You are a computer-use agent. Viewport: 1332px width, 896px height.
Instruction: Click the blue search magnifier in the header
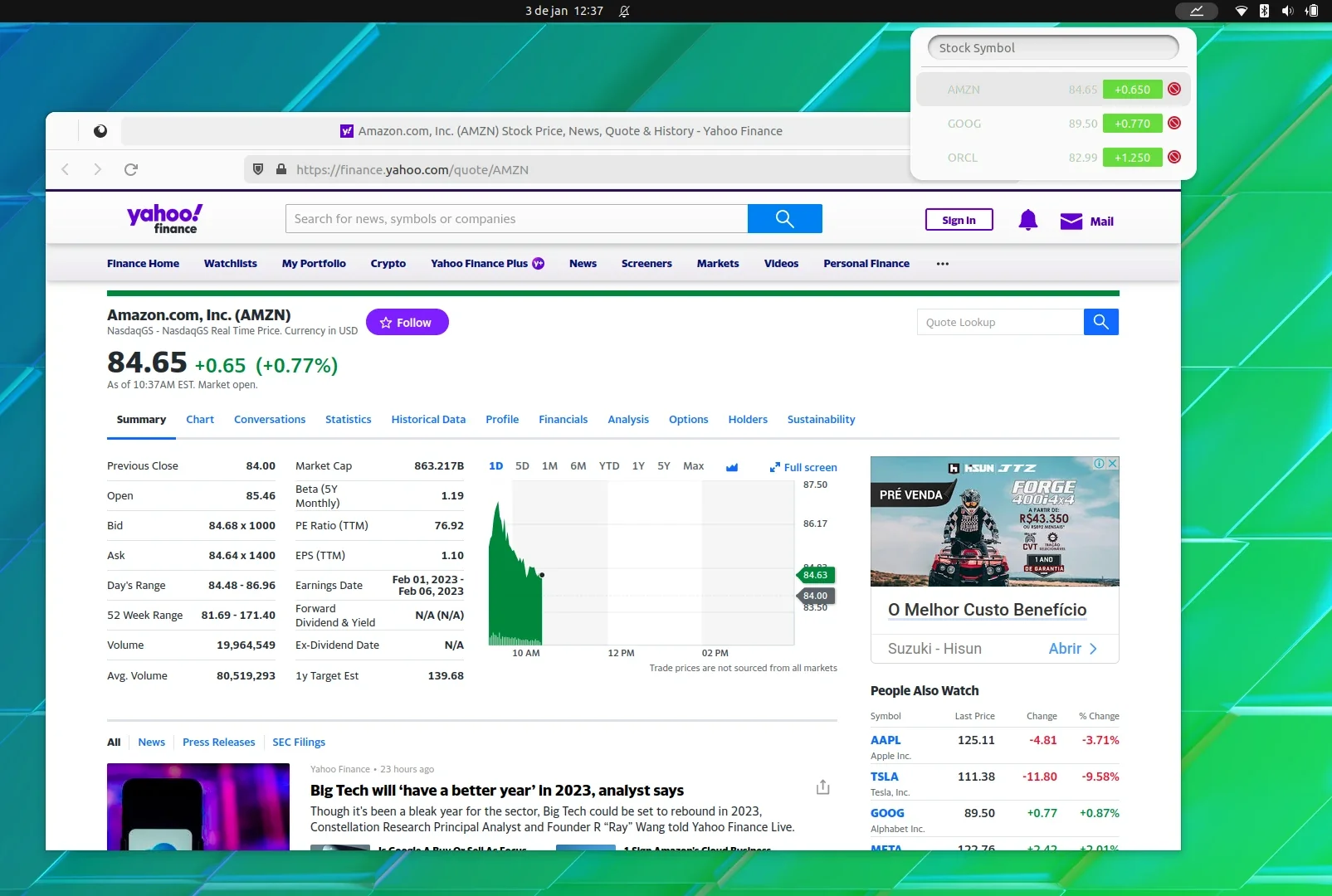point(785,219)
